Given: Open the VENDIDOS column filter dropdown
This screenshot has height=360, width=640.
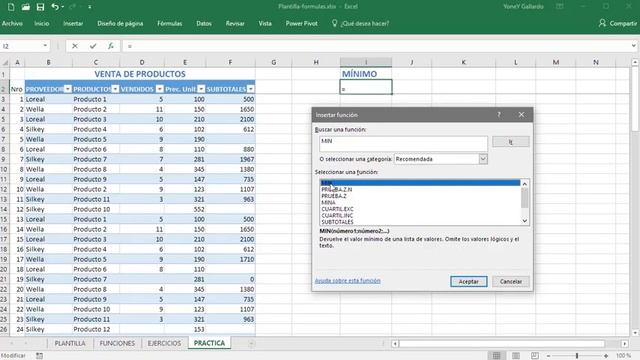Looking at the screenshot, I should (x=160, y=89).
